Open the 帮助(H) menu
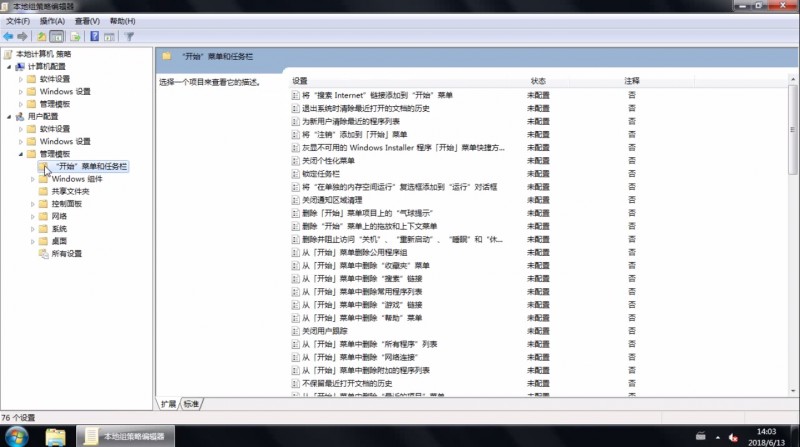The width and height of the screenshot is (800, 447). (x=122, y=21)
